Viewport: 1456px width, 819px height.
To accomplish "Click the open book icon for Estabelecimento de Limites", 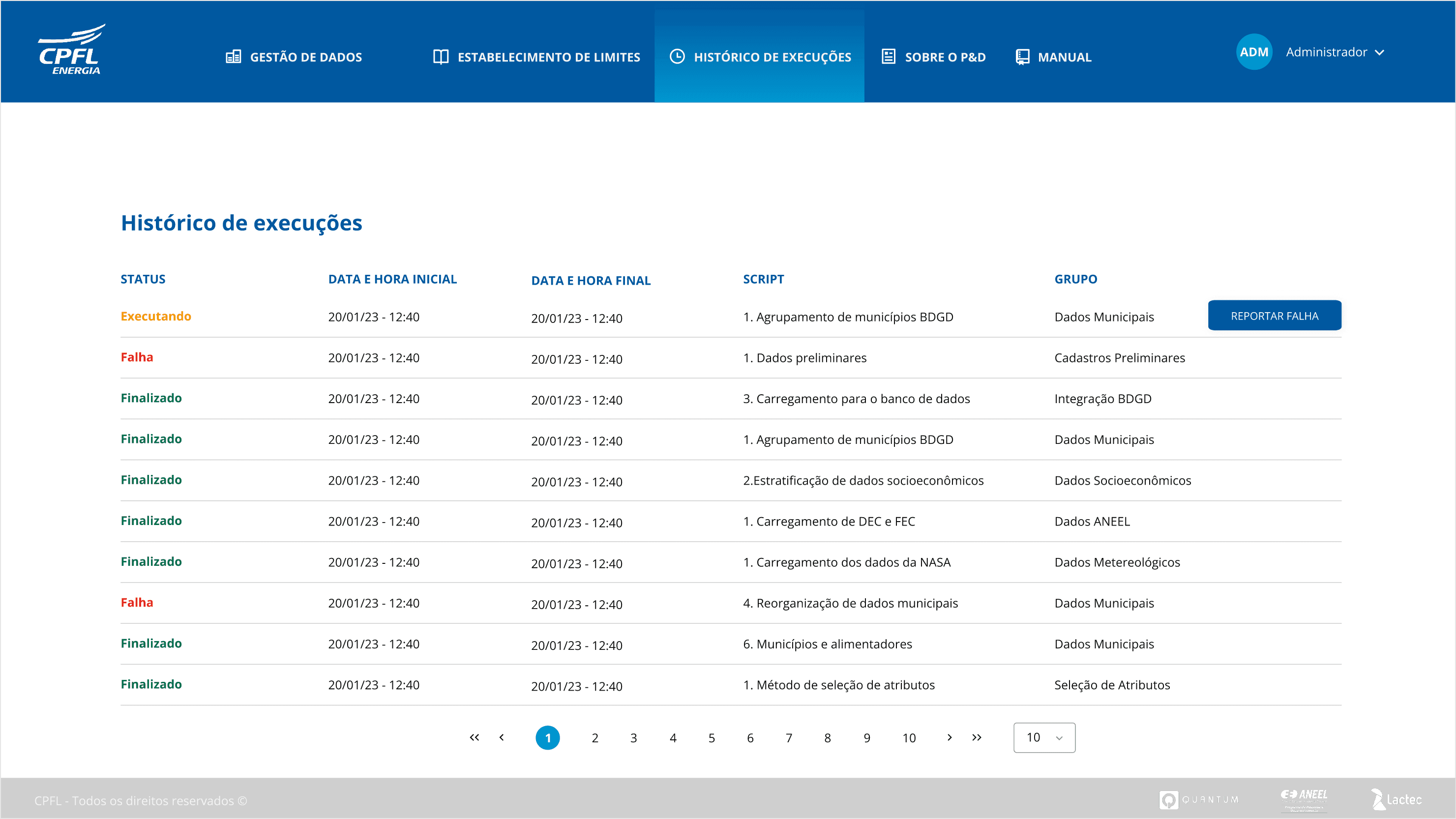I will point(440,57).
